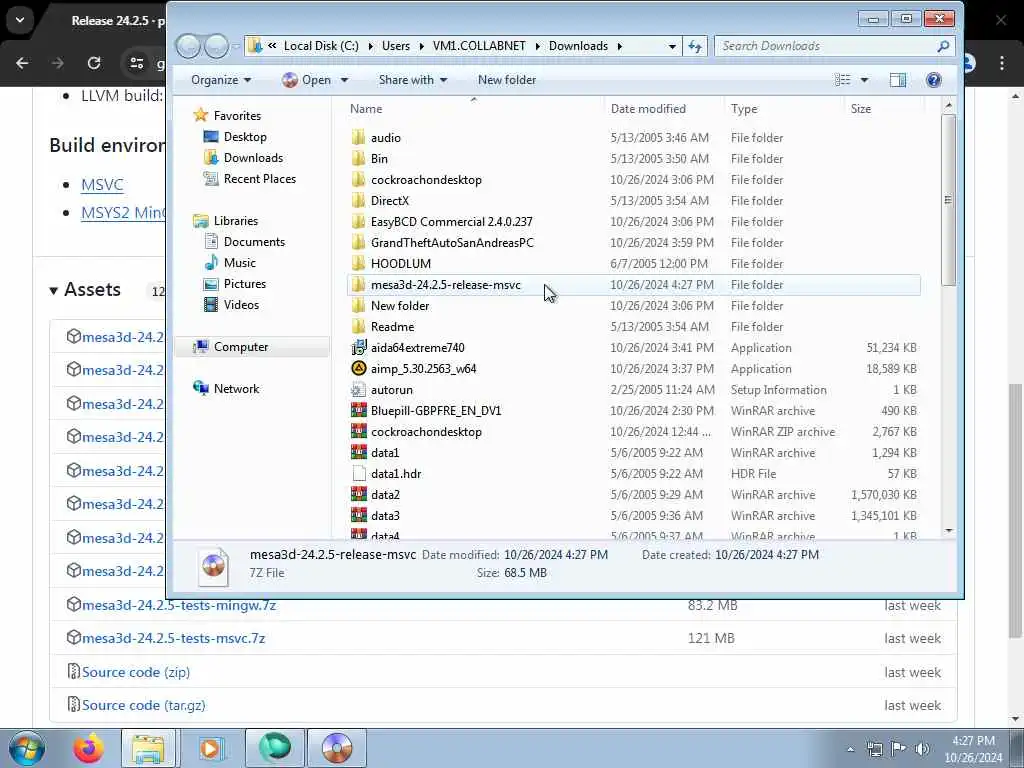This screenshot has height=768, width=1024.
Task: Collapse the Assets section in browser
Action: pos(54,291)
